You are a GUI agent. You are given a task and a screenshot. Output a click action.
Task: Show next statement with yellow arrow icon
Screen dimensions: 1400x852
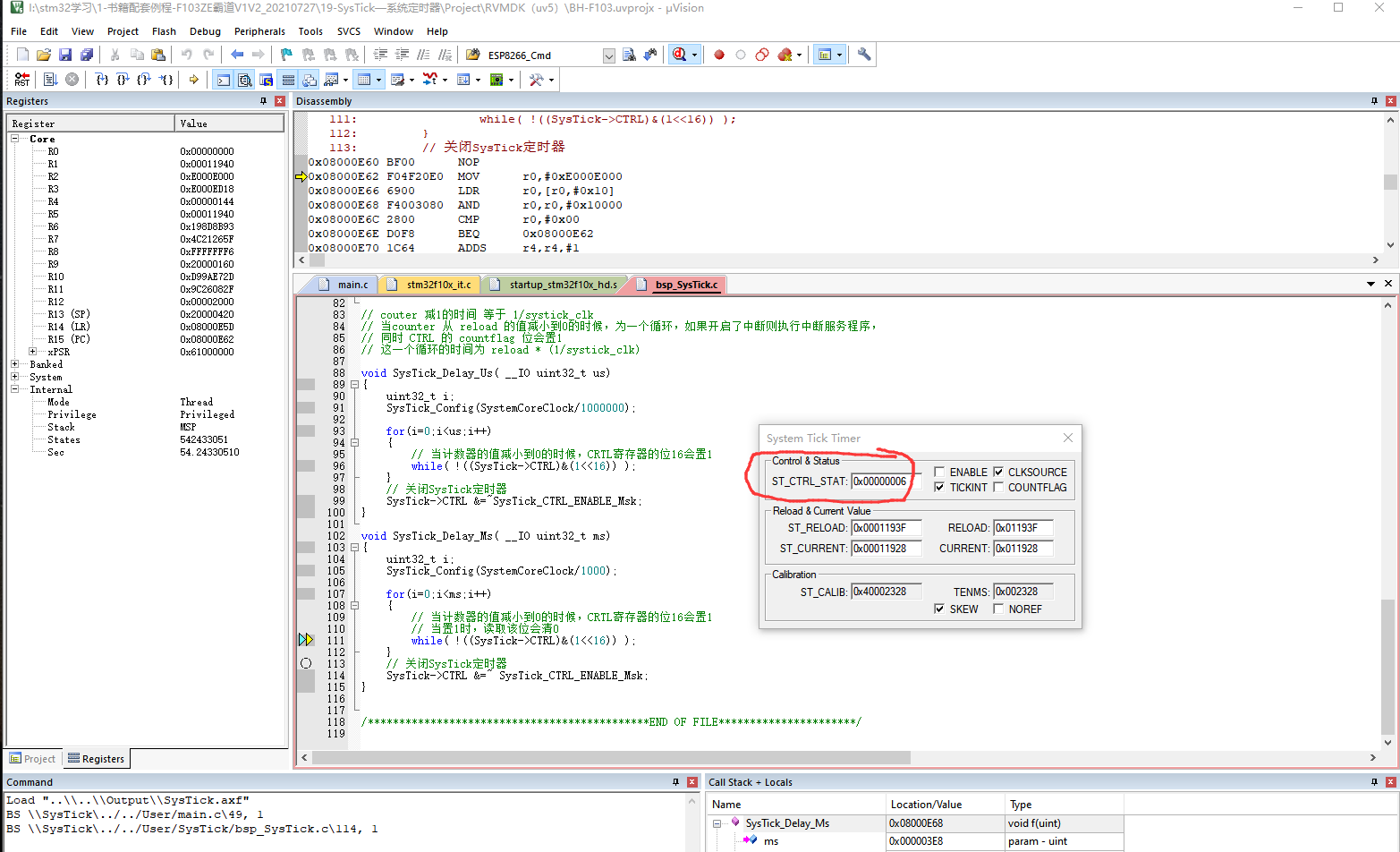click(x=193, y=80)
